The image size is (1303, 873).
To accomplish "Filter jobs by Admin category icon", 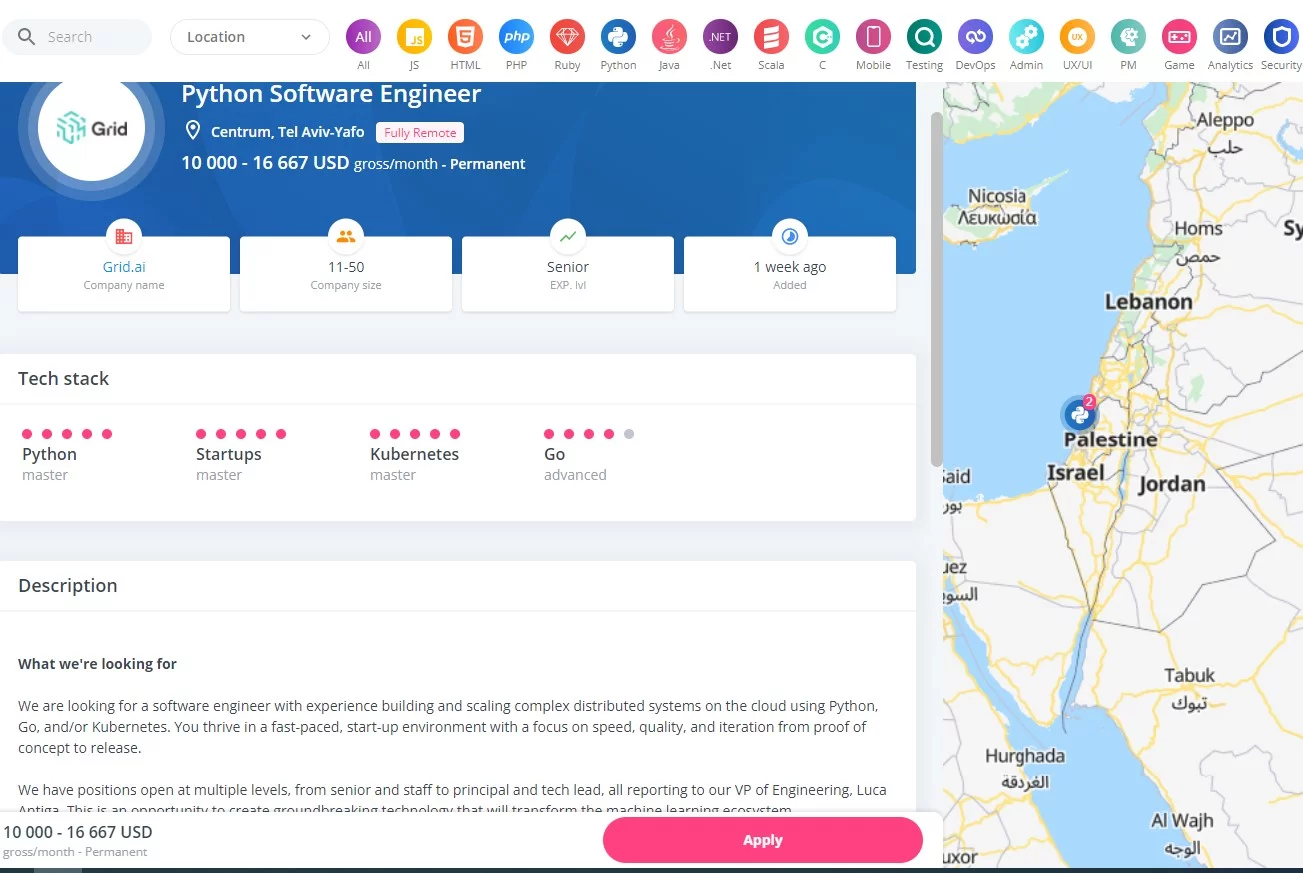I will [1026, 37].
